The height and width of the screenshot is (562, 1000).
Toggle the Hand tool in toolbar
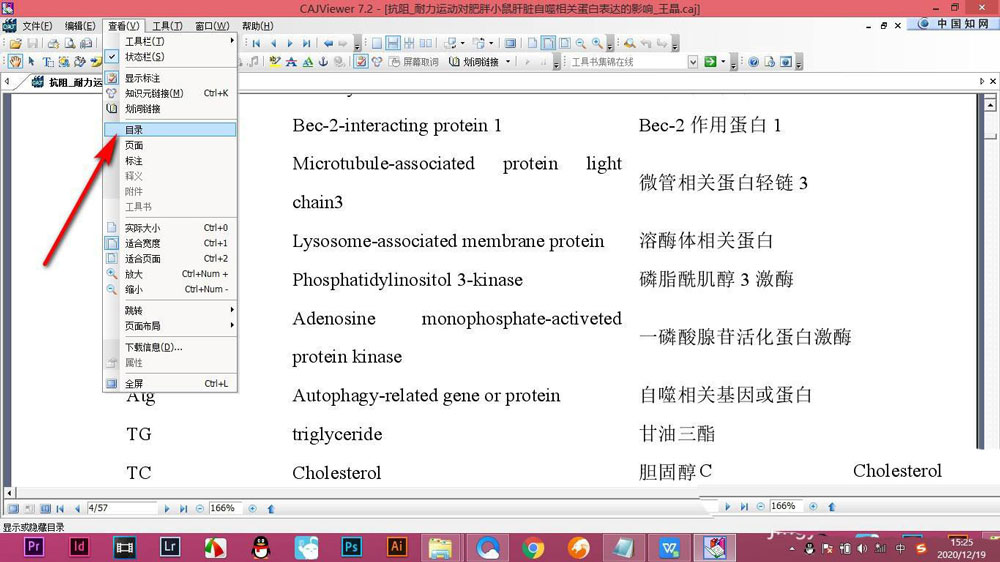click(15, 62)
